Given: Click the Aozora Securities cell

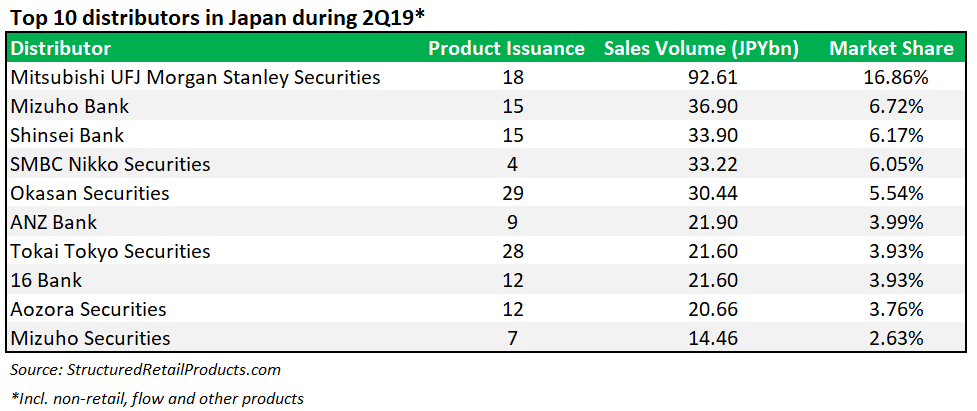Looking at the screenshot, I should (x=88, y=309).
